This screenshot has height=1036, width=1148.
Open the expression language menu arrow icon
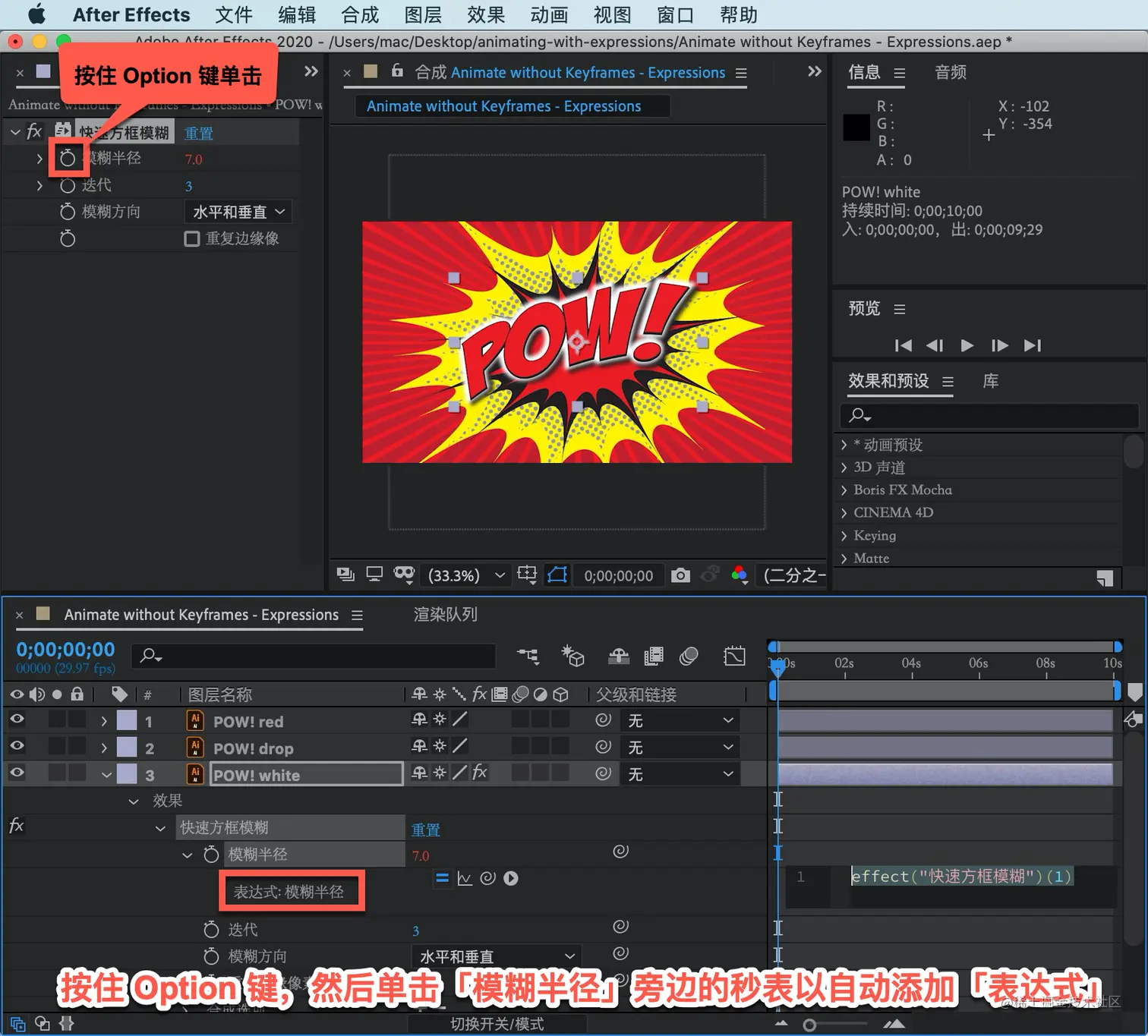point(511,878)
